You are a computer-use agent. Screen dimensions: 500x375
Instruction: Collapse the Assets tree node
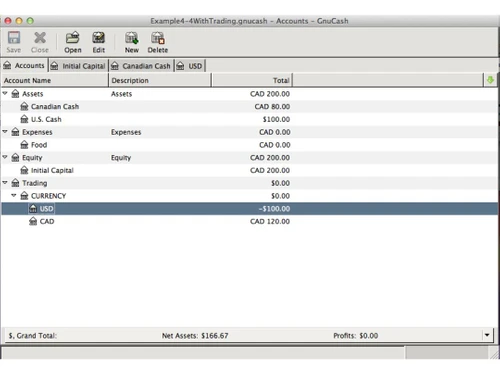point(5,93)
